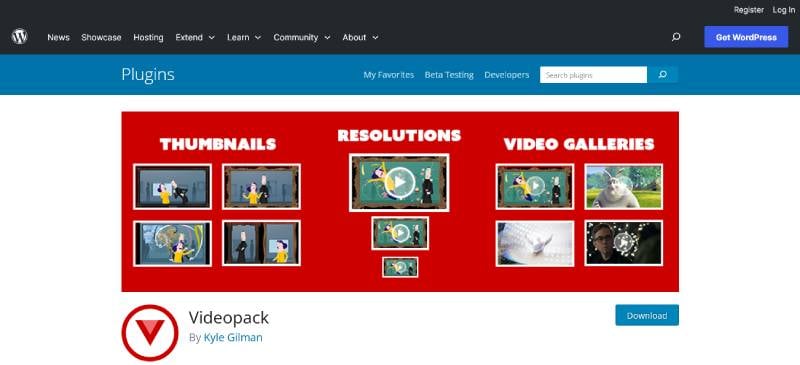
Task: Click the Videopack plugin title
Action: tap(229, 318)
